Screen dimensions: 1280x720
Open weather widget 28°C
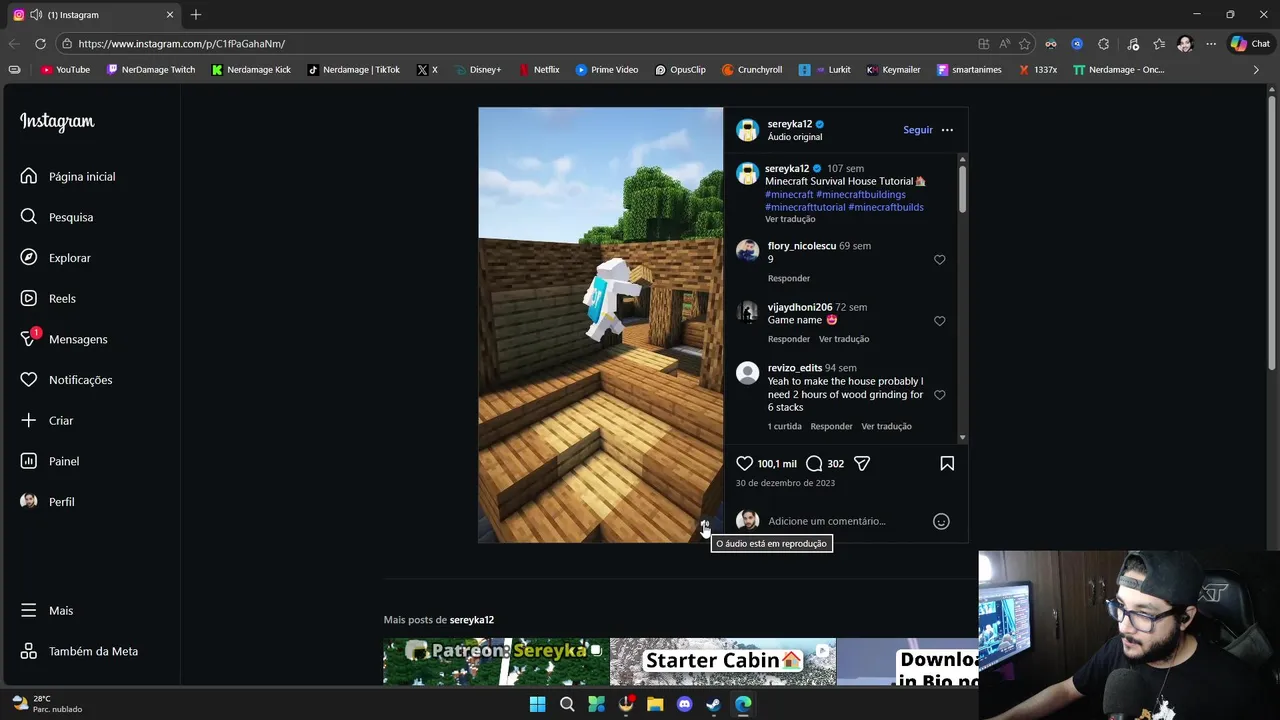(x=46, y=704)
